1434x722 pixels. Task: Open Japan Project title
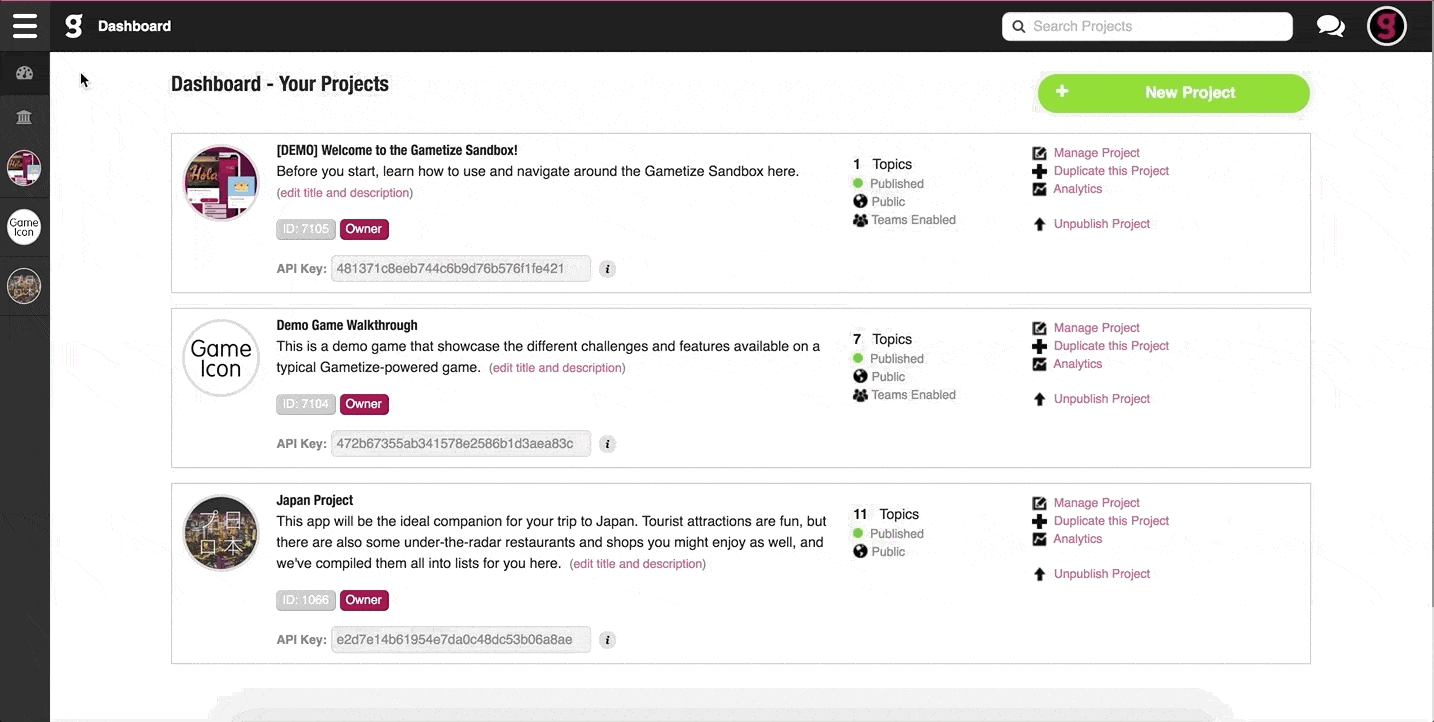point(315,500)
